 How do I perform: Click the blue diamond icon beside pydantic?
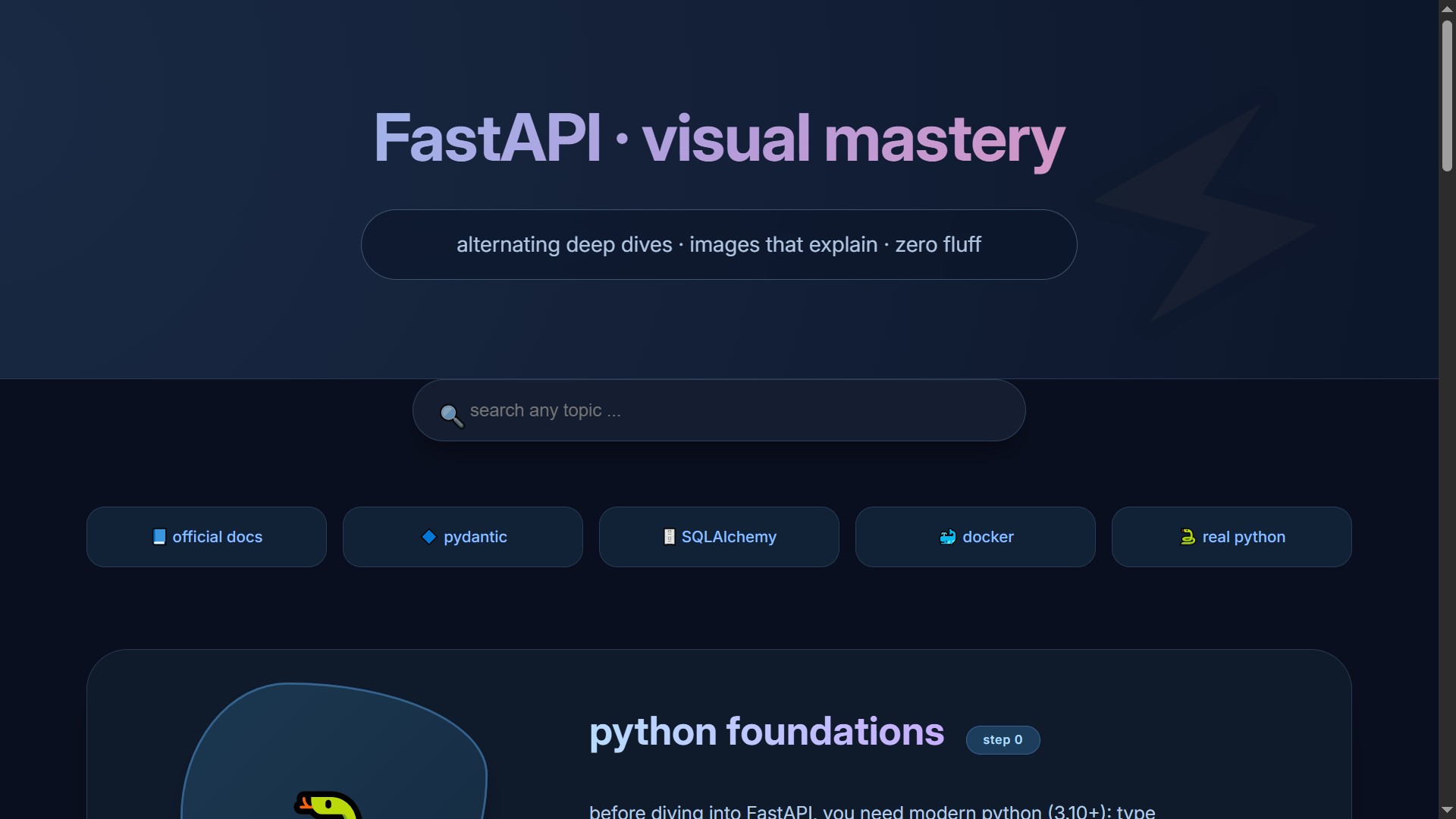pos(428,537)
